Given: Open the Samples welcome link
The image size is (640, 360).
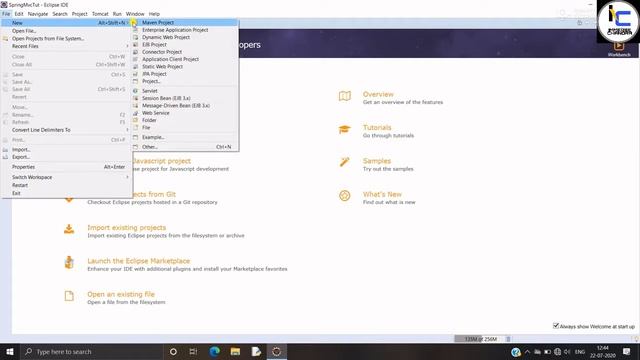Looking at the screenshot, I should pos(377,161).
